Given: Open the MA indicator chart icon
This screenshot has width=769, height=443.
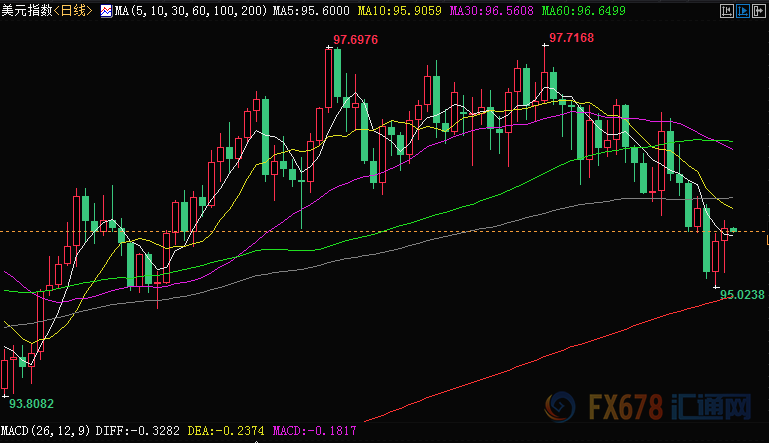Looking at the screenshot, I should click(106, 11).
